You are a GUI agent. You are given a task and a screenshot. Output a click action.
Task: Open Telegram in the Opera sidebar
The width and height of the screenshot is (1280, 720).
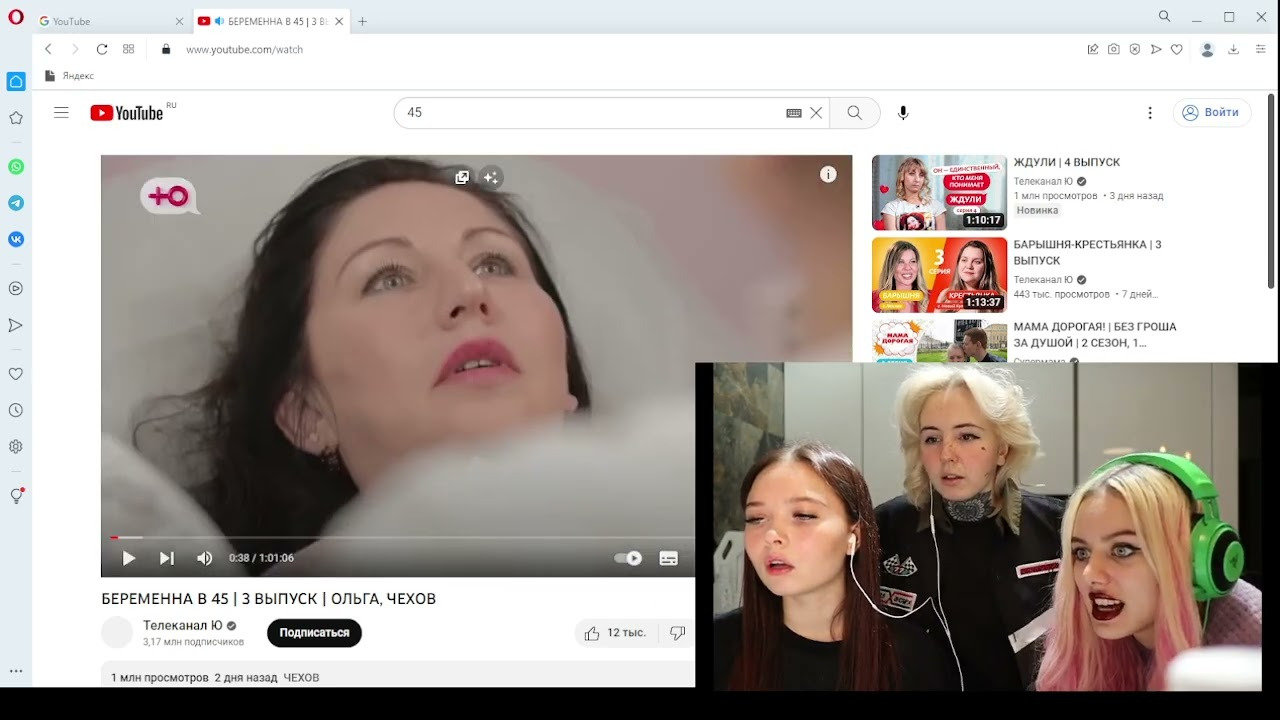[16, 203]
